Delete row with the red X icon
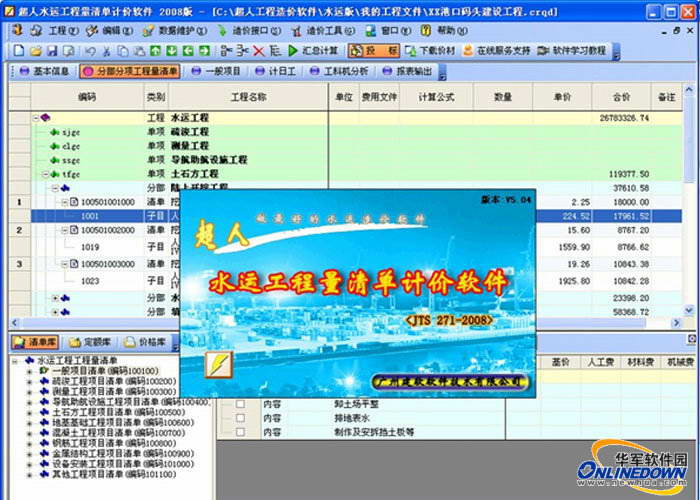Screen dimensions: 700x500 [x=258, y=51]
